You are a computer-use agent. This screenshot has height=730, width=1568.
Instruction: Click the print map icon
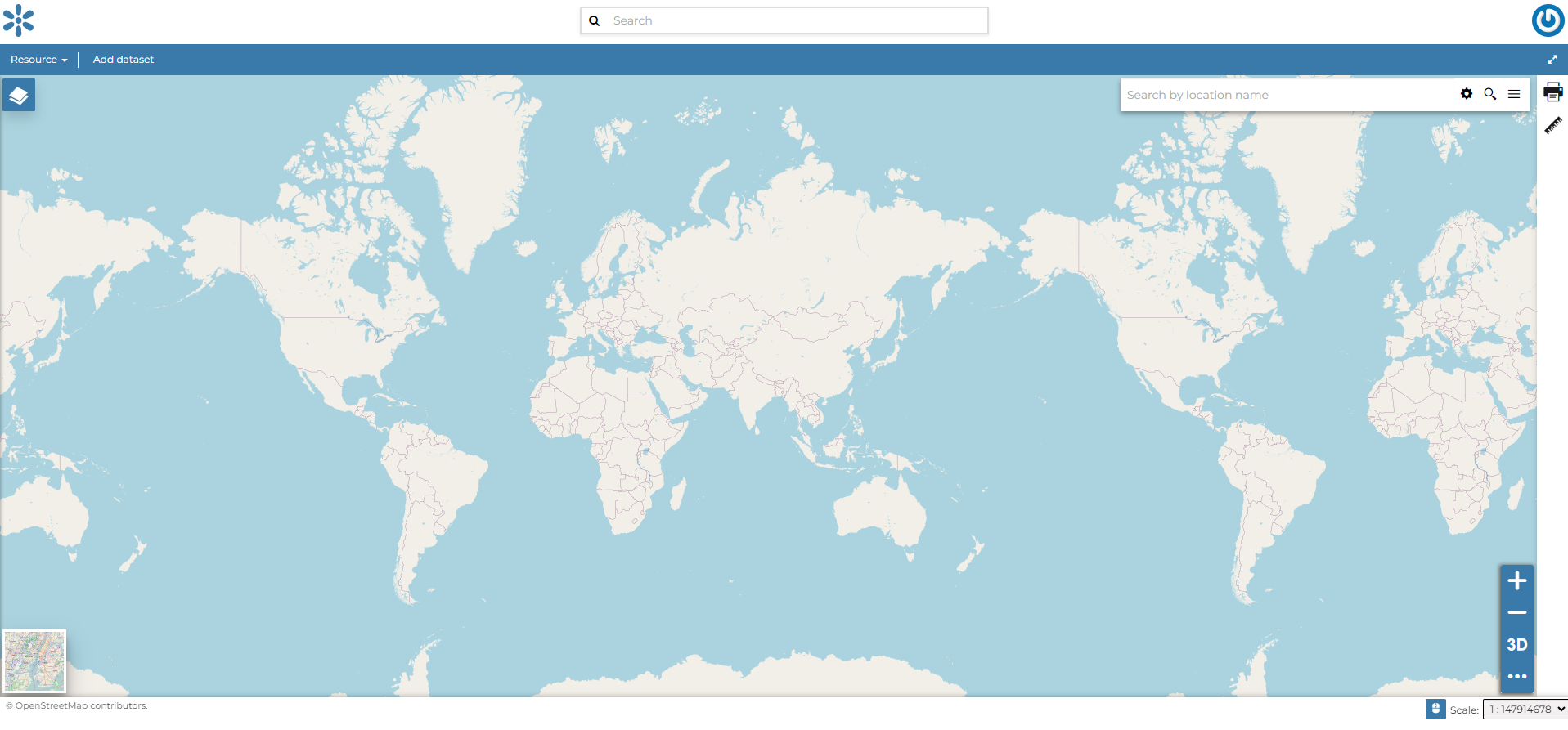(1552, 92)
